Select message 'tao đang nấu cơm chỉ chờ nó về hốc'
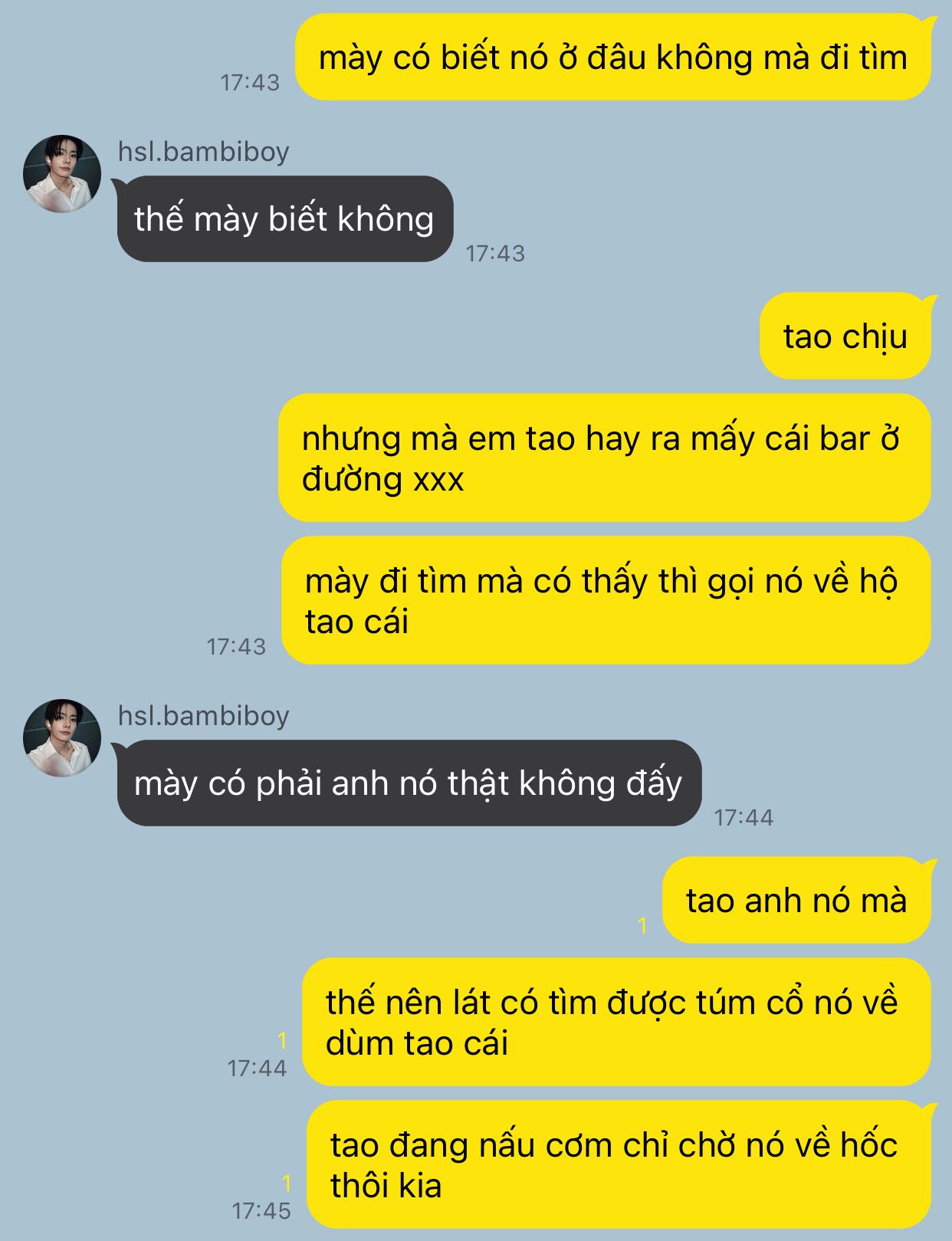 [619, 1164]
